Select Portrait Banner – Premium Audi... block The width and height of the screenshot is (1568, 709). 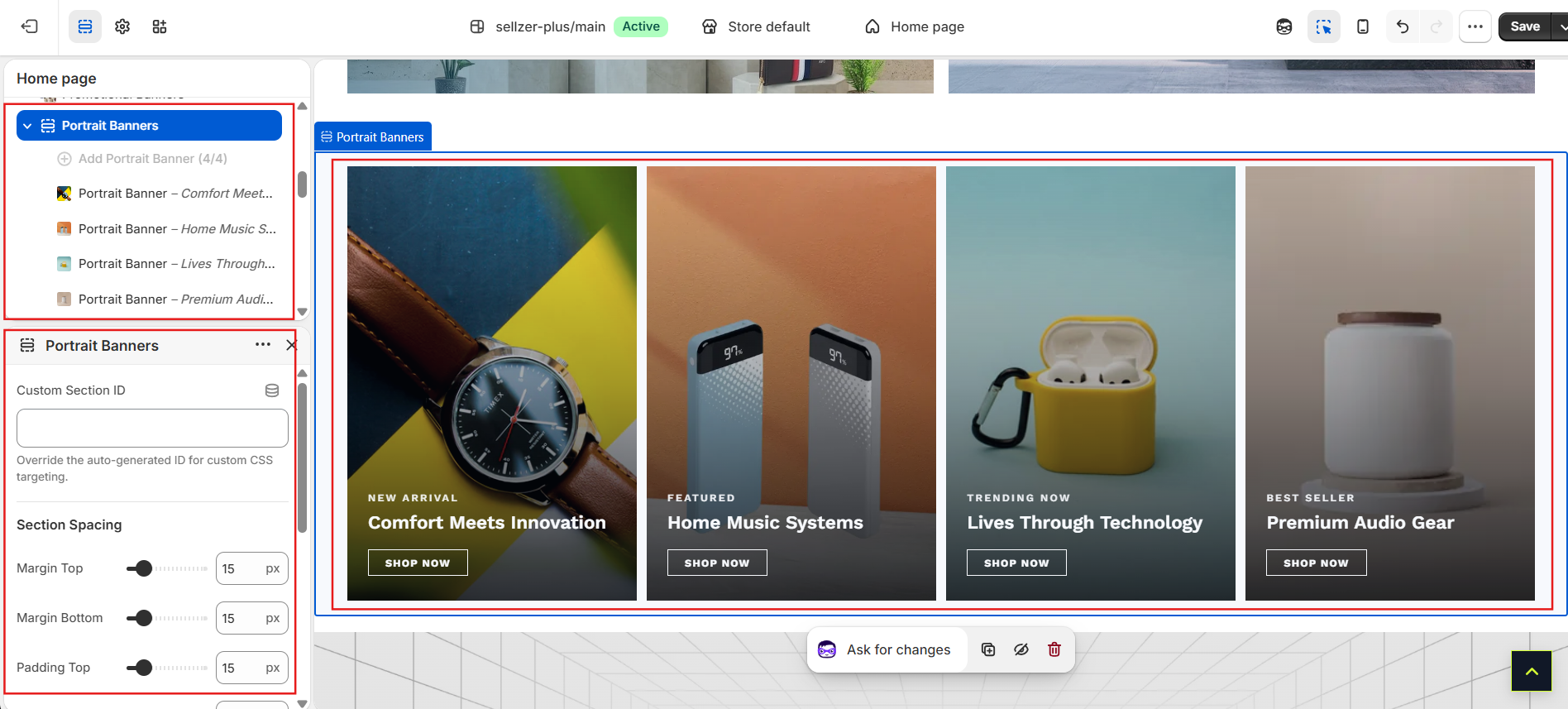[165, 299]
